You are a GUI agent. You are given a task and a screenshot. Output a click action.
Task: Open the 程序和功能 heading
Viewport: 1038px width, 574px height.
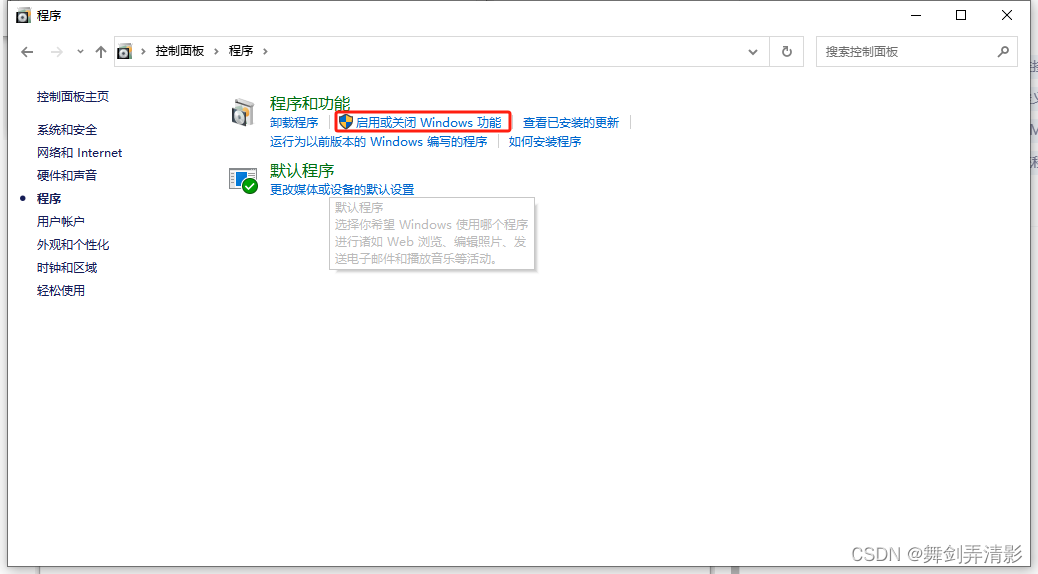(310, 103)
